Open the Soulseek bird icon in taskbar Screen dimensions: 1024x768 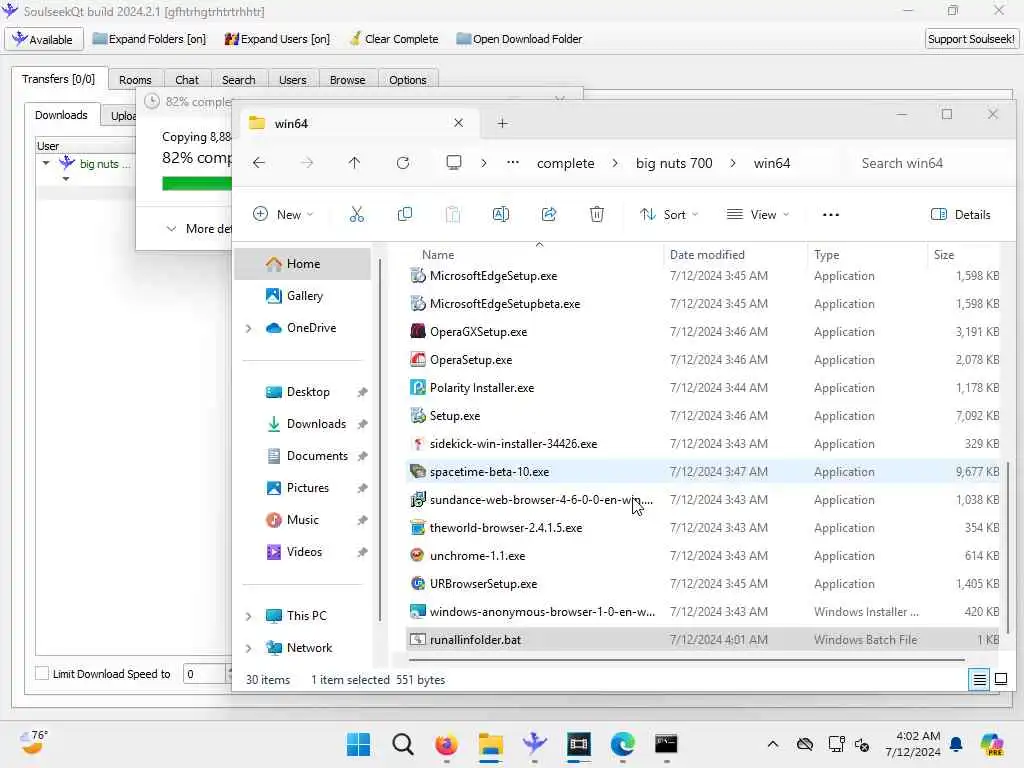click(x=535, y=744)
